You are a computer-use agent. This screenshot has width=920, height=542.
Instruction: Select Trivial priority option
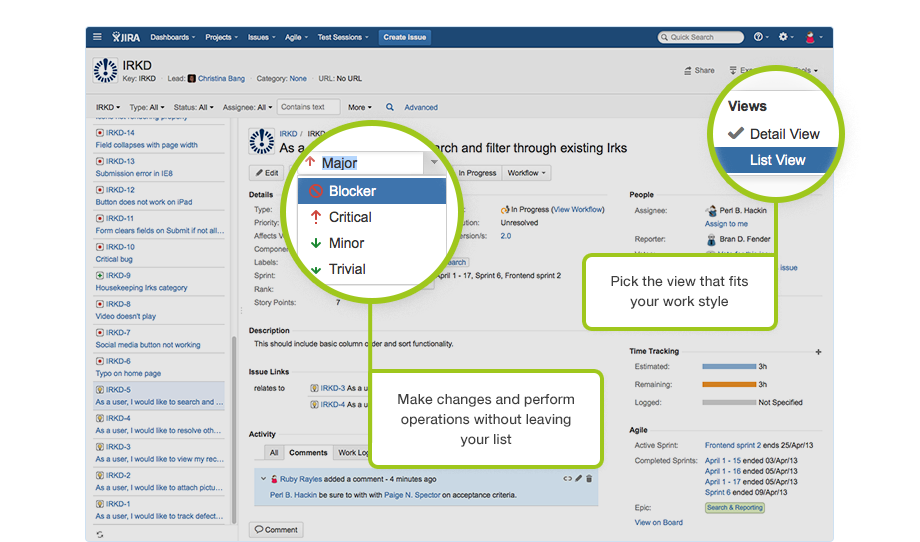372,269
